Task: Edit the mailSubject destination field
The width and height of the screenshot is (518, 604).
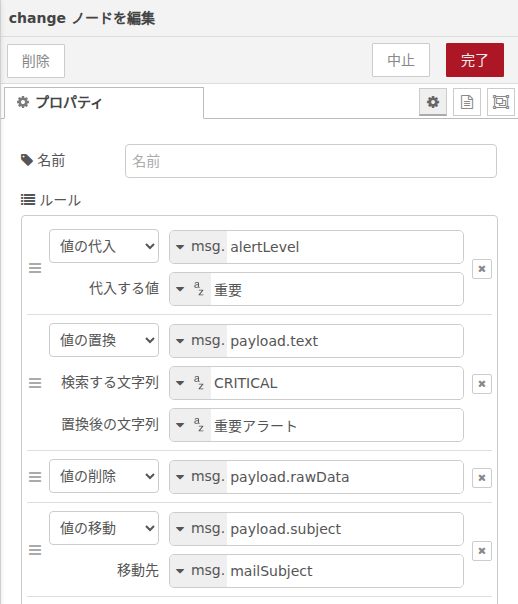Action: point(345,571)
